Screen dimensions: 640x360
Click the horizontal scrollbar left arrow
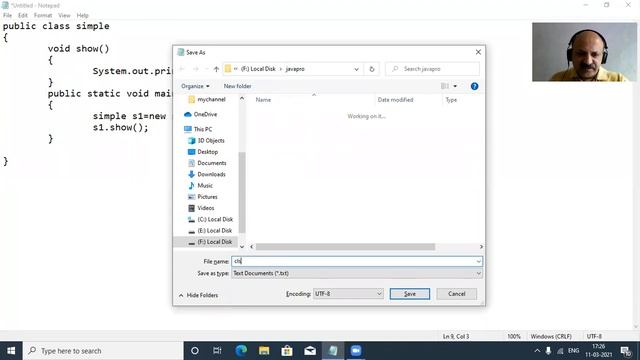tap(251, 247)
